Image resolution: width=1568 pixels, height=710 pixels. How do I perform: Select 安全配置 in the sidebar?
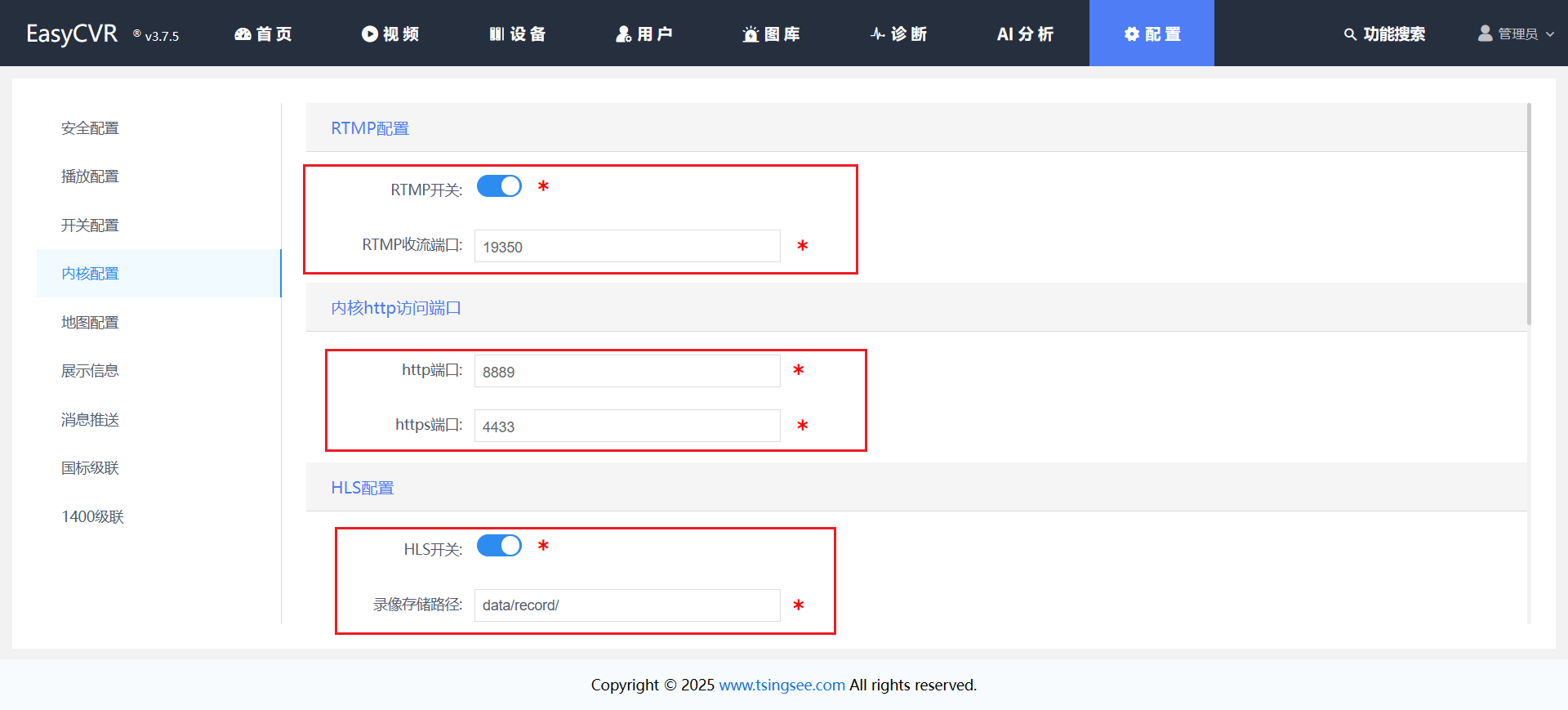pos(90,128)
